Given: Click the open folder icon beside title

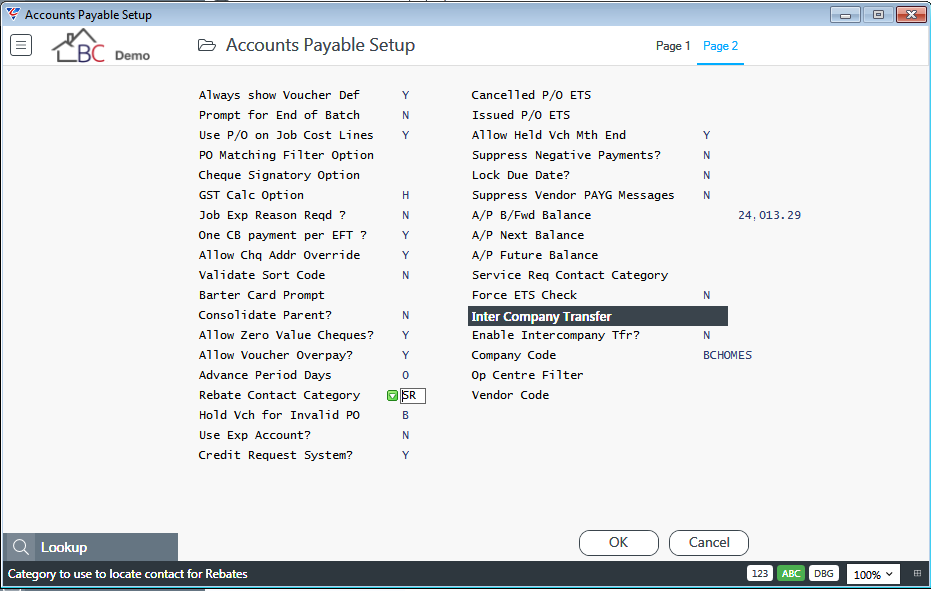Looking at the screenshot, I should (x=207, y=45).
